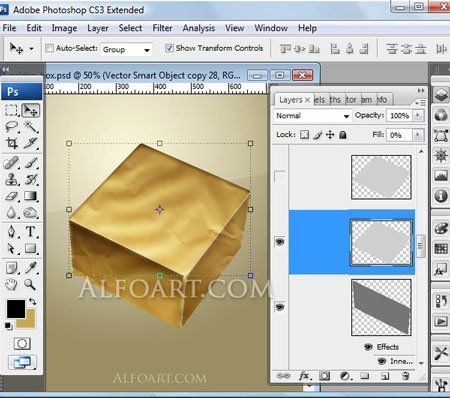This screenshot has width=450, height=398.
Task: Click the Opacity 100% field
Action: (x=399, y=116)
